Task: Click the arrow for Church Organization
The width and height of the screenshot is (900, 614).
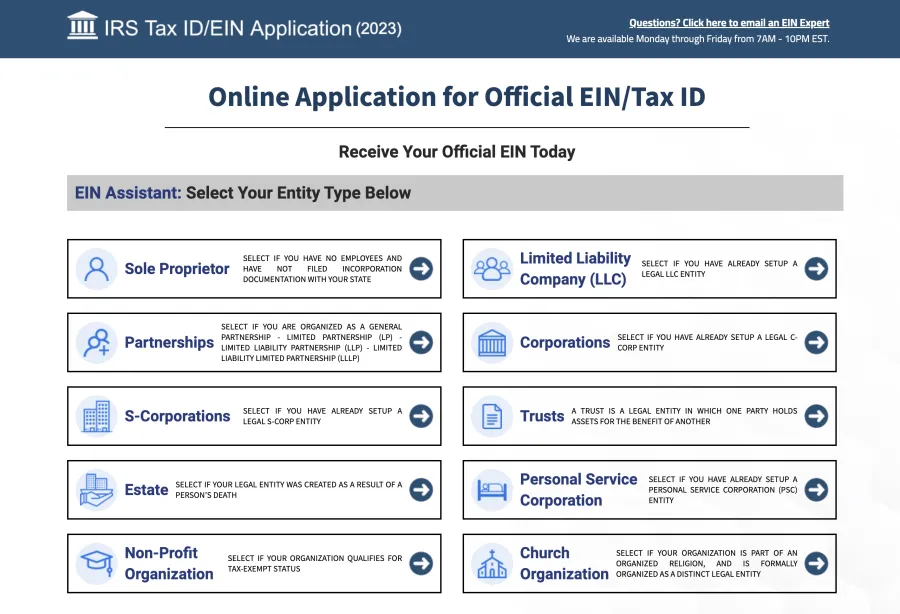Action: click(x=816, y=564)
